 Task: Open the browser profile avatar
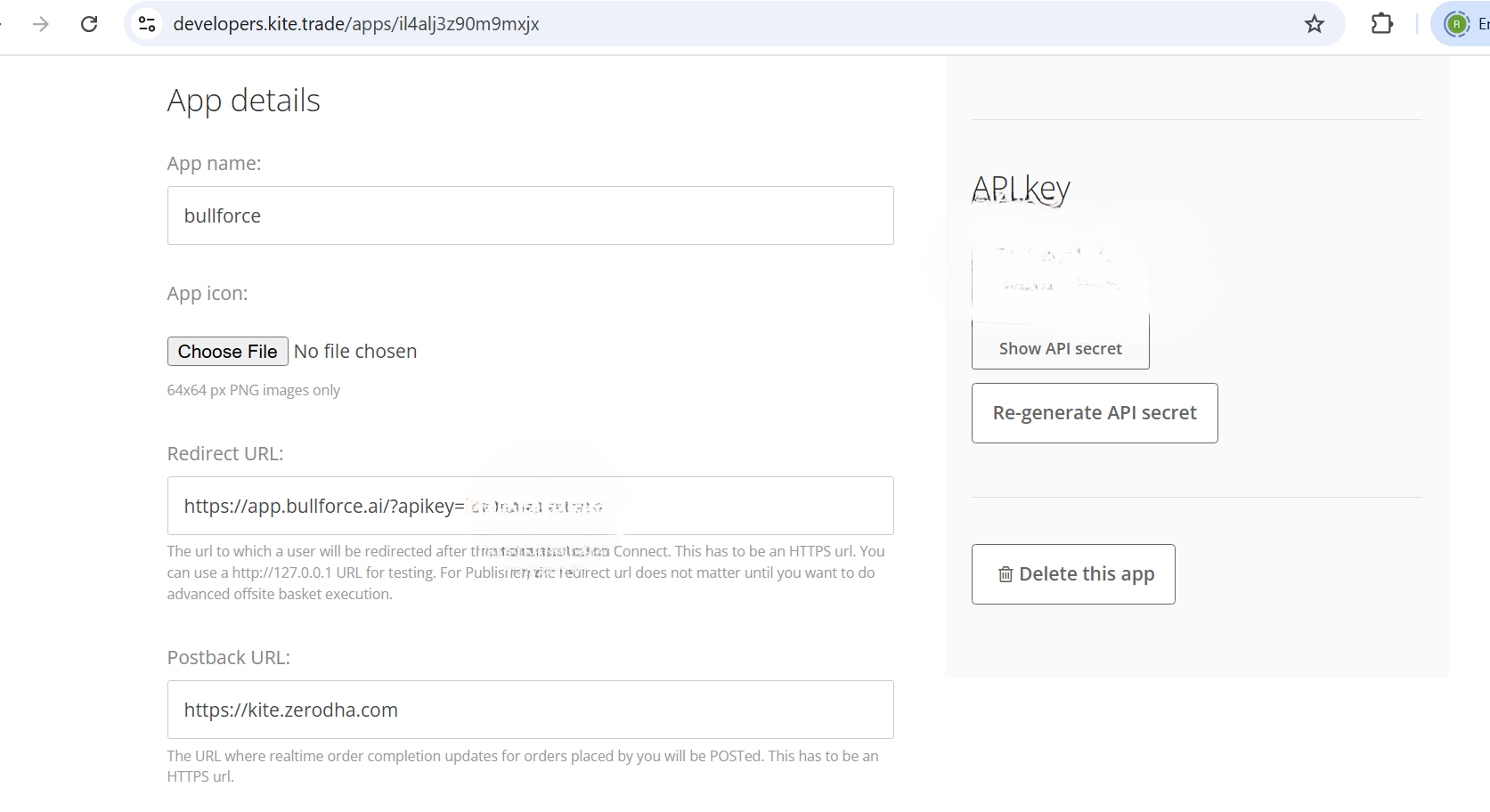pos(1457,24)
